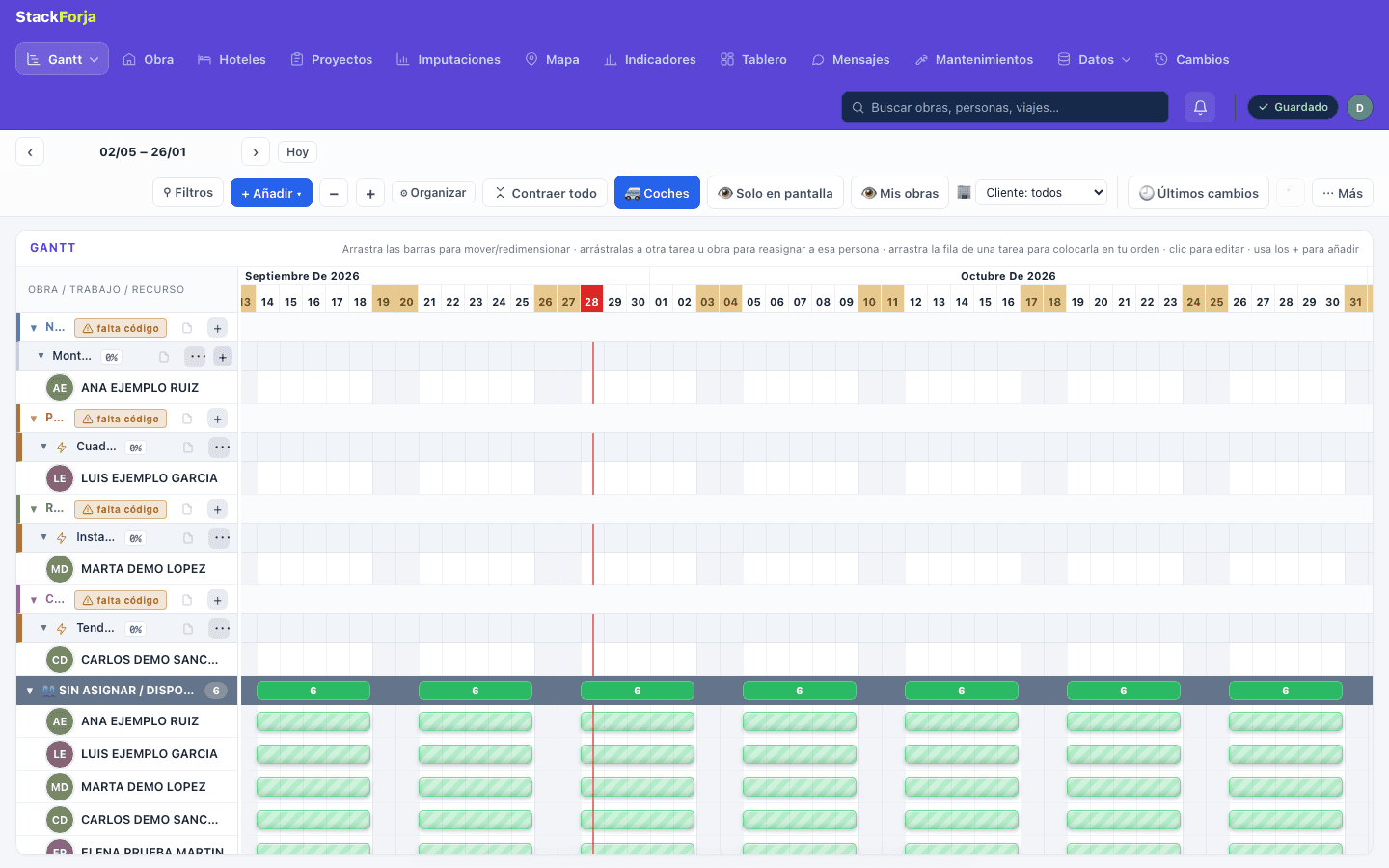Viewport: 1389px width, 868px height.
Task: Add resource to the Mont... task
Action: tap(223, 357)
